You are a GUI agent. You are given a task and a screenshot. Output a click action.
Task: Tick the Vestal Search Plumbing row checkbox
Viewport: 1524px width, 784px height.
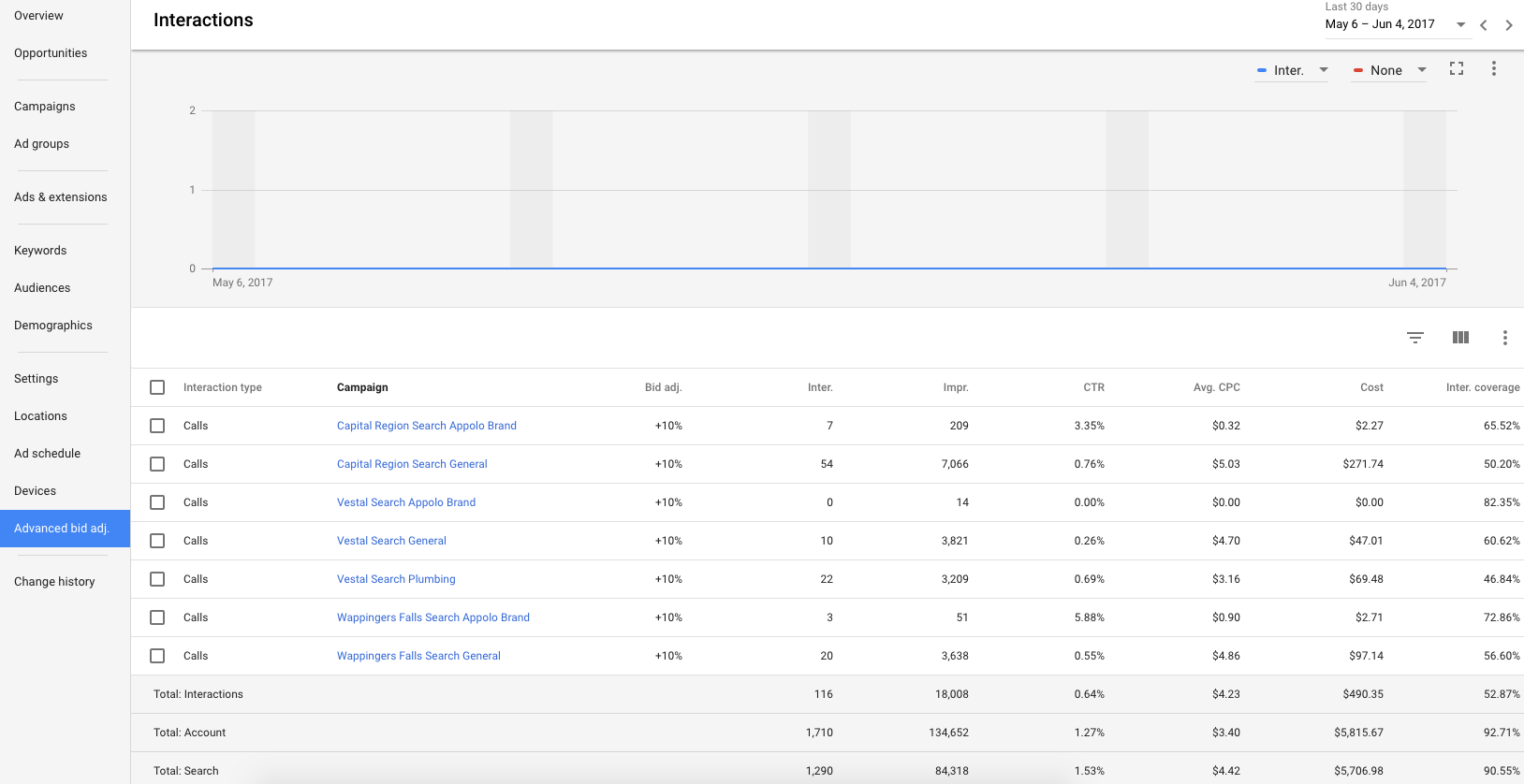pyautogui.click(x=157, y=579)
